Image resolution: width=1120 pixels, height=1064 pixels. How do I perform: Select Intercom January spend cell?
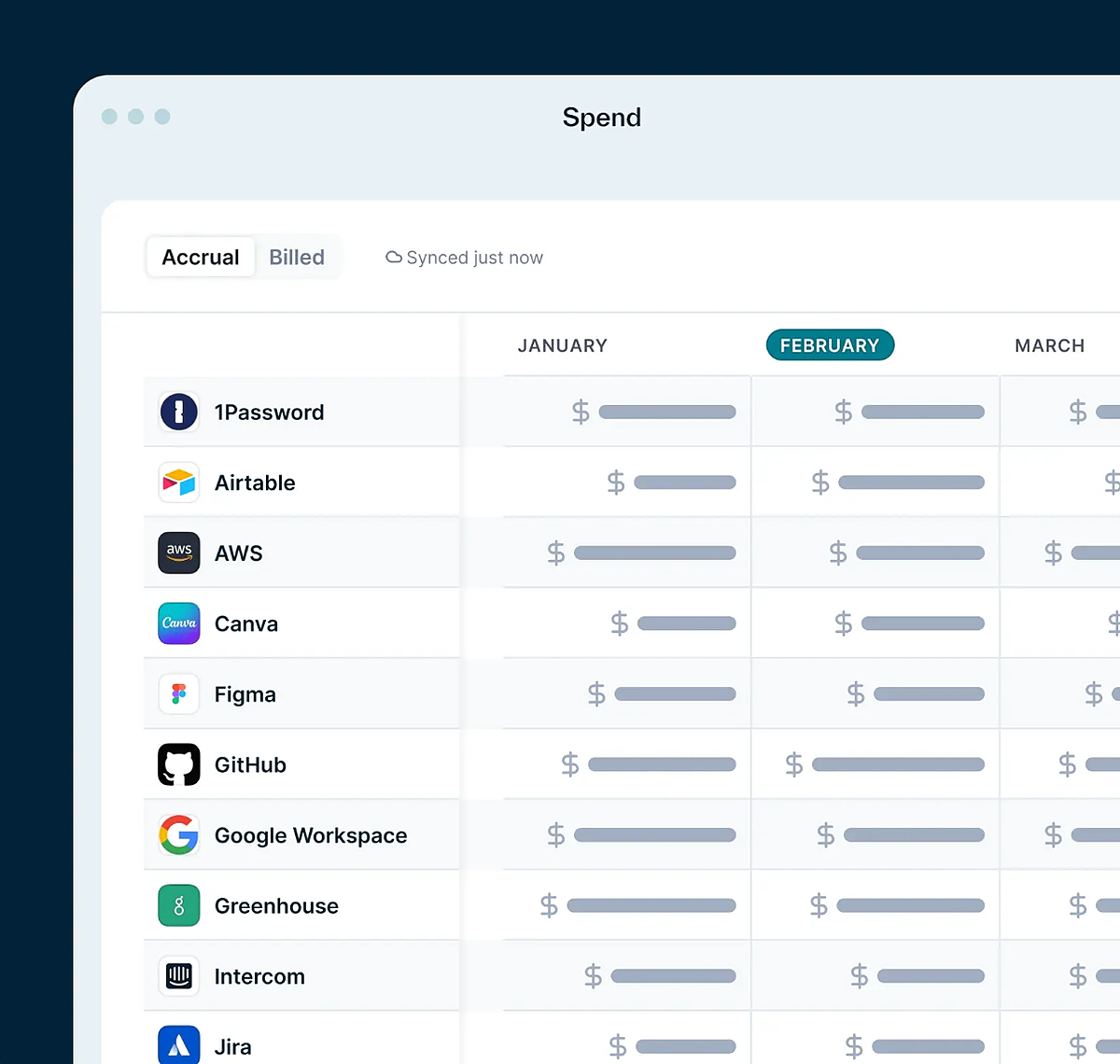(627, 976)
